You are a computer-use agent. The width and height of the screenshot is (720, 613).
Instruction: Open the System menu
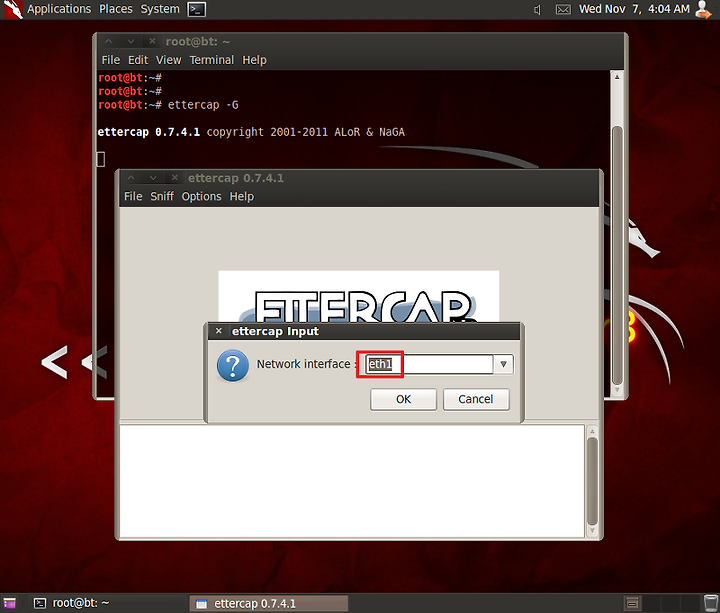click(160, 9)
